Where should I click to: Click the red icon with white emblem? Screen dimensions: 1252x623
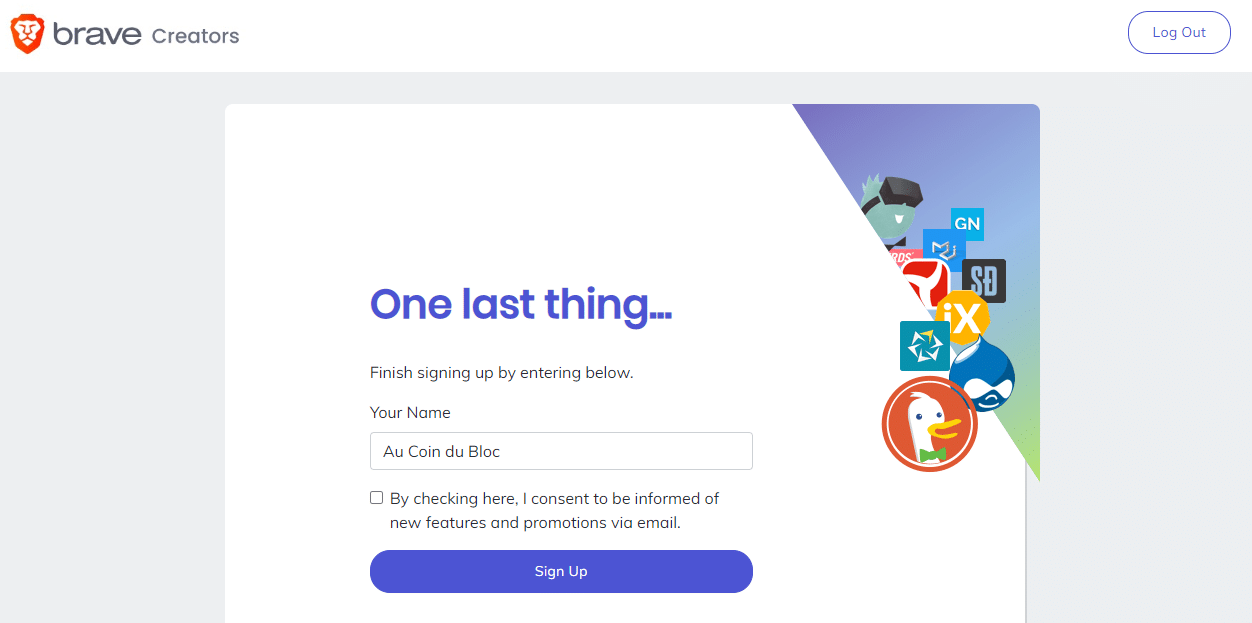click(925, 280)
